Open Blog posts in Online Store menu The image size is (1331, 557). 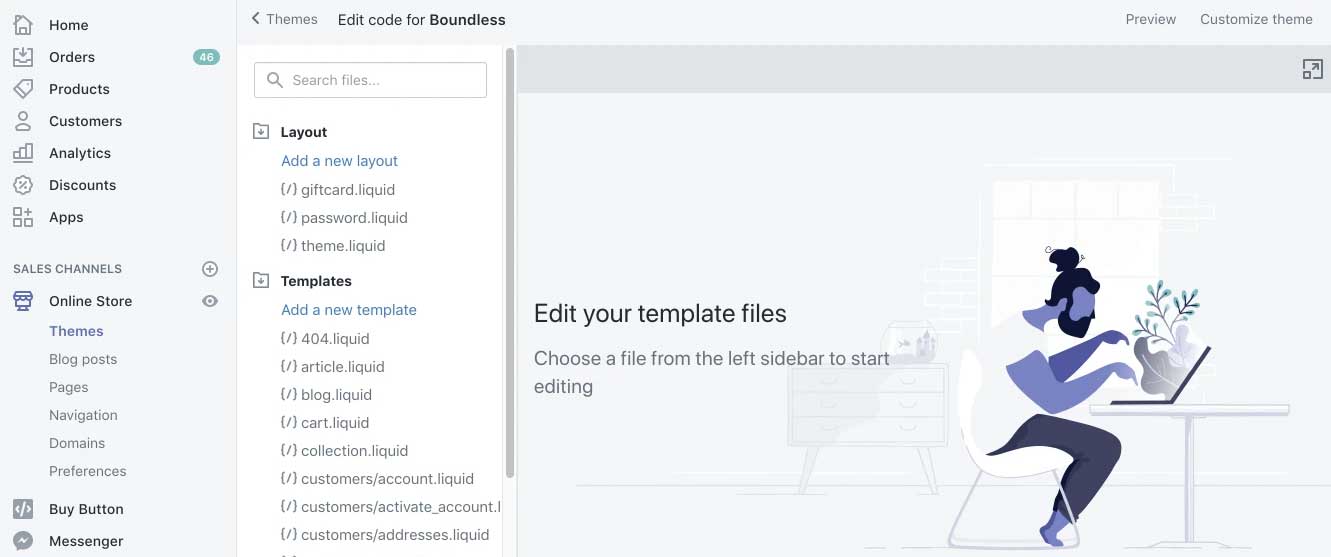point(83,359)
